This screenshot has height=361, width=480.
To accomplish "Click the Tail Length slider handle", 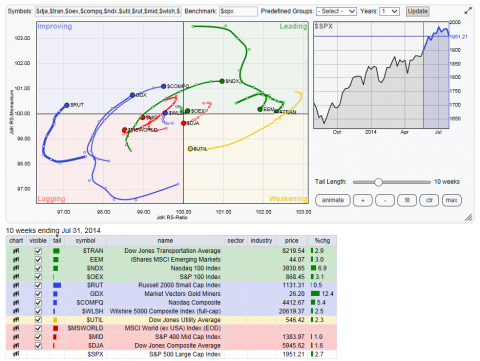I will 378,182.
